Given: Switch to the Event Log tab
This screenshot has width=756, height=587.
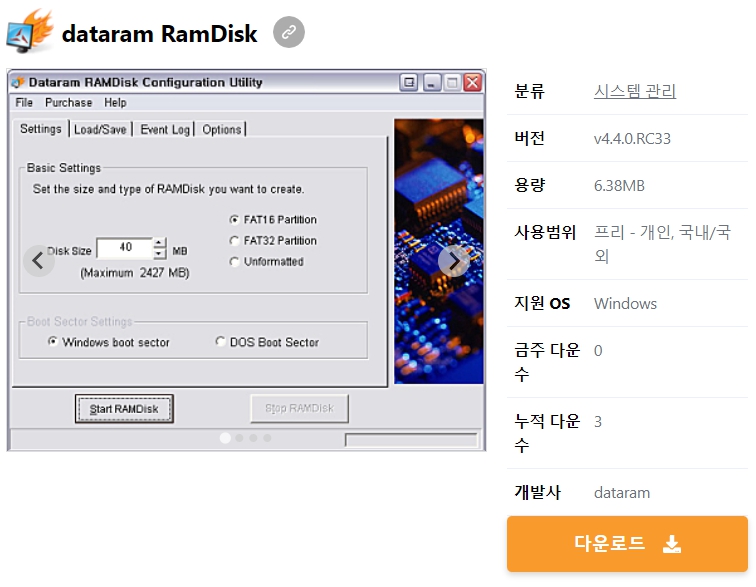Looking at the screenshot, I should tap(165, 129).
